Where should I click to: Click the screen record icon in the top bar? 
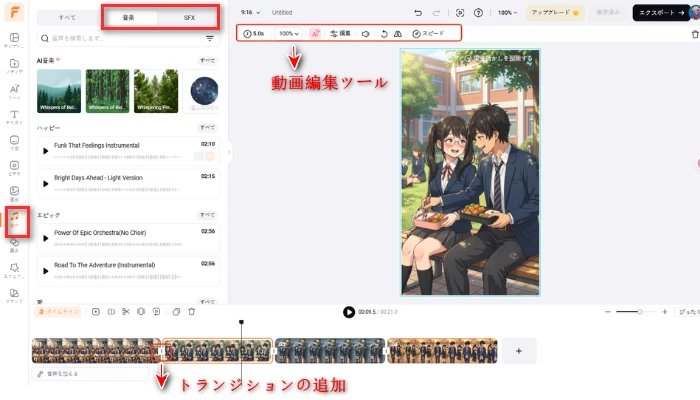tap(460, 13)
